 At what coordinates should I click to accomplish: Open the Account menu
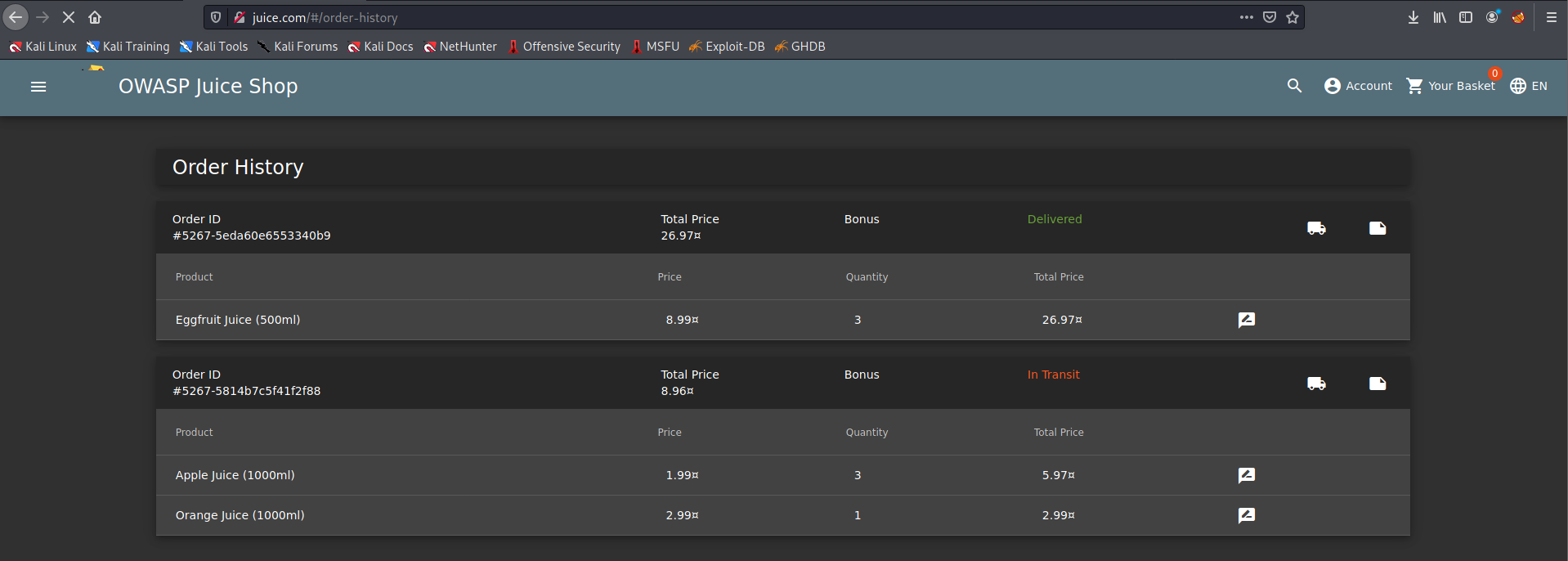coord(1358,86)
